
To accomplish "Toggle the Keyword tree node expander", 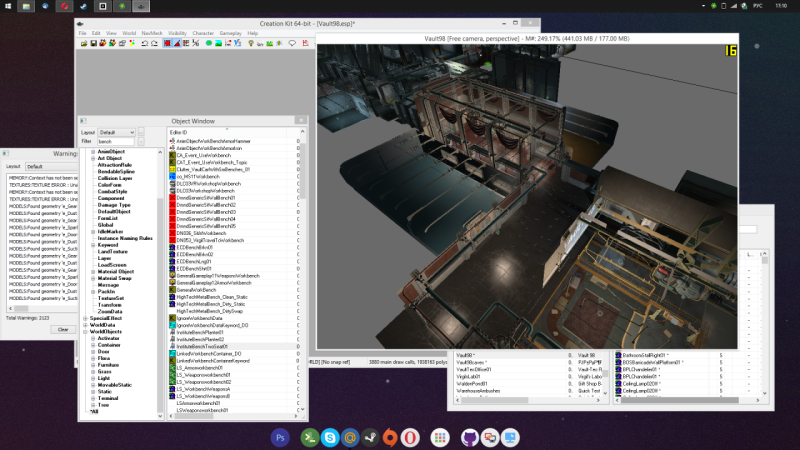I will click(93, 245).
